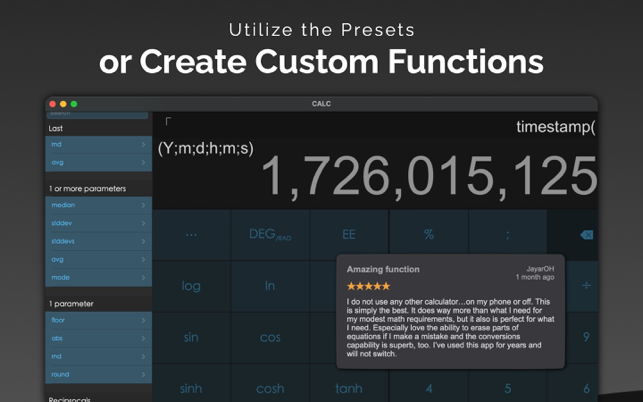Click the '1 parameter' section header
643x402 pixels.
point(71,304)
